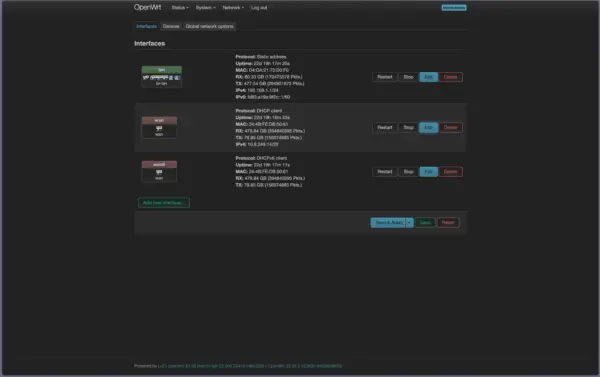Open the Save & Apply dropdown arrow

tap(409, 222)
